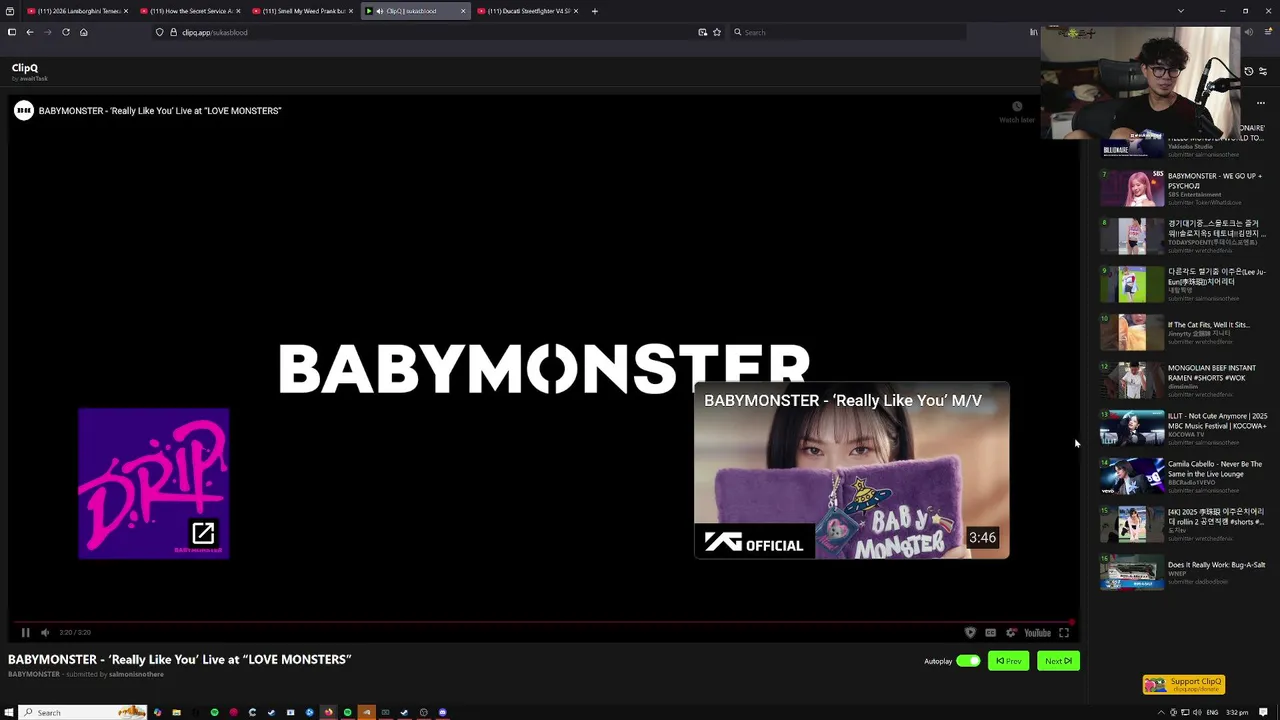This screenshot has height=720, width=1280.
Task: Open queue history clock icon
Action: point(1248,72)
